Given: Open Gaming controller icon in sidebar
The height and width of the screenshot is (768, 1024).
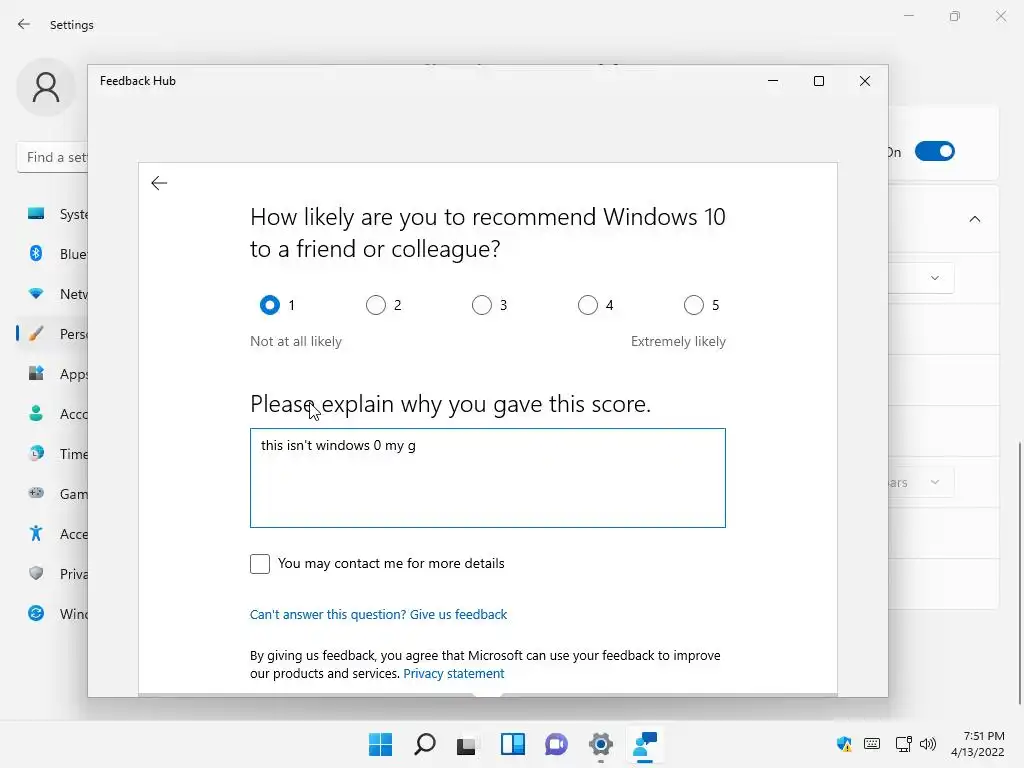Looking at the screenshot, I should click(x=36, y=493).
